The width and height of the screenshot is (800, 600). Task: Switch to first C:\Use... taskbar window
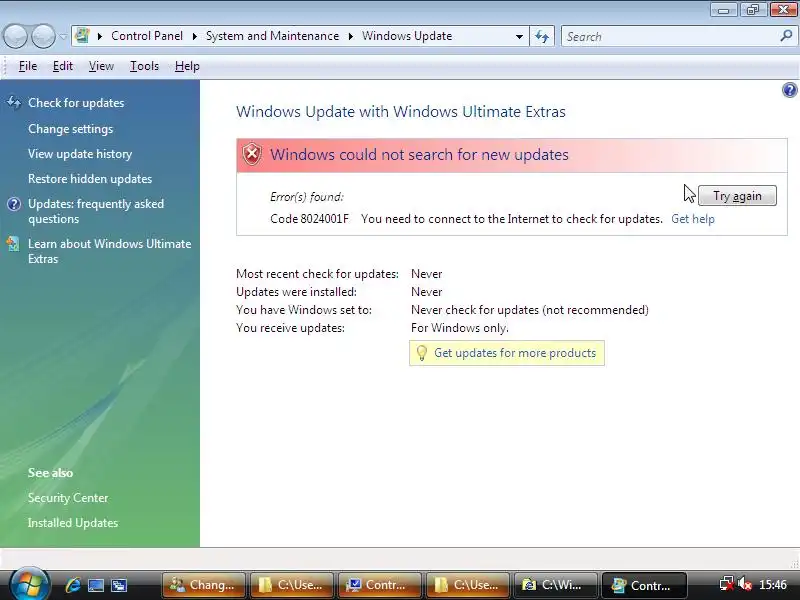tap(292, 585)
